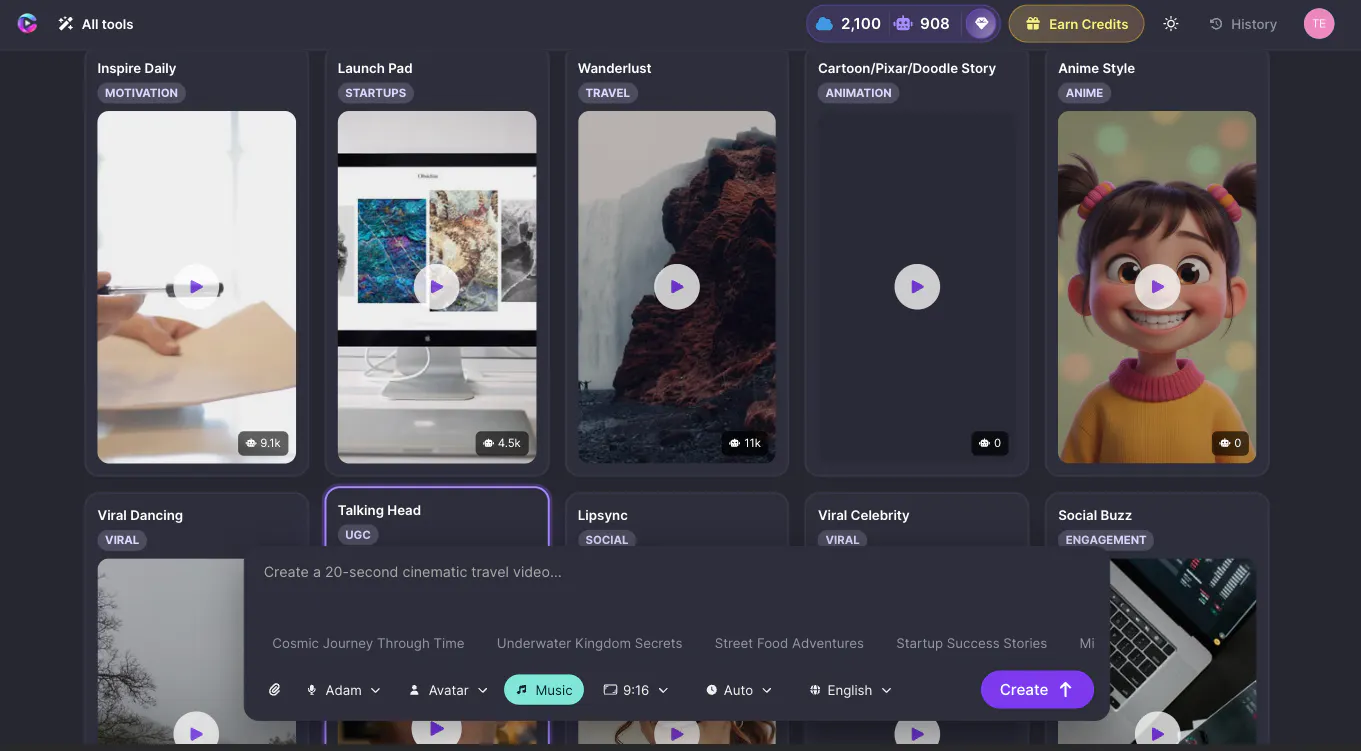This screenshot has width=1361, height=751.
Task: Play the Launch Pad video
Action: click(x=437, y=287)
